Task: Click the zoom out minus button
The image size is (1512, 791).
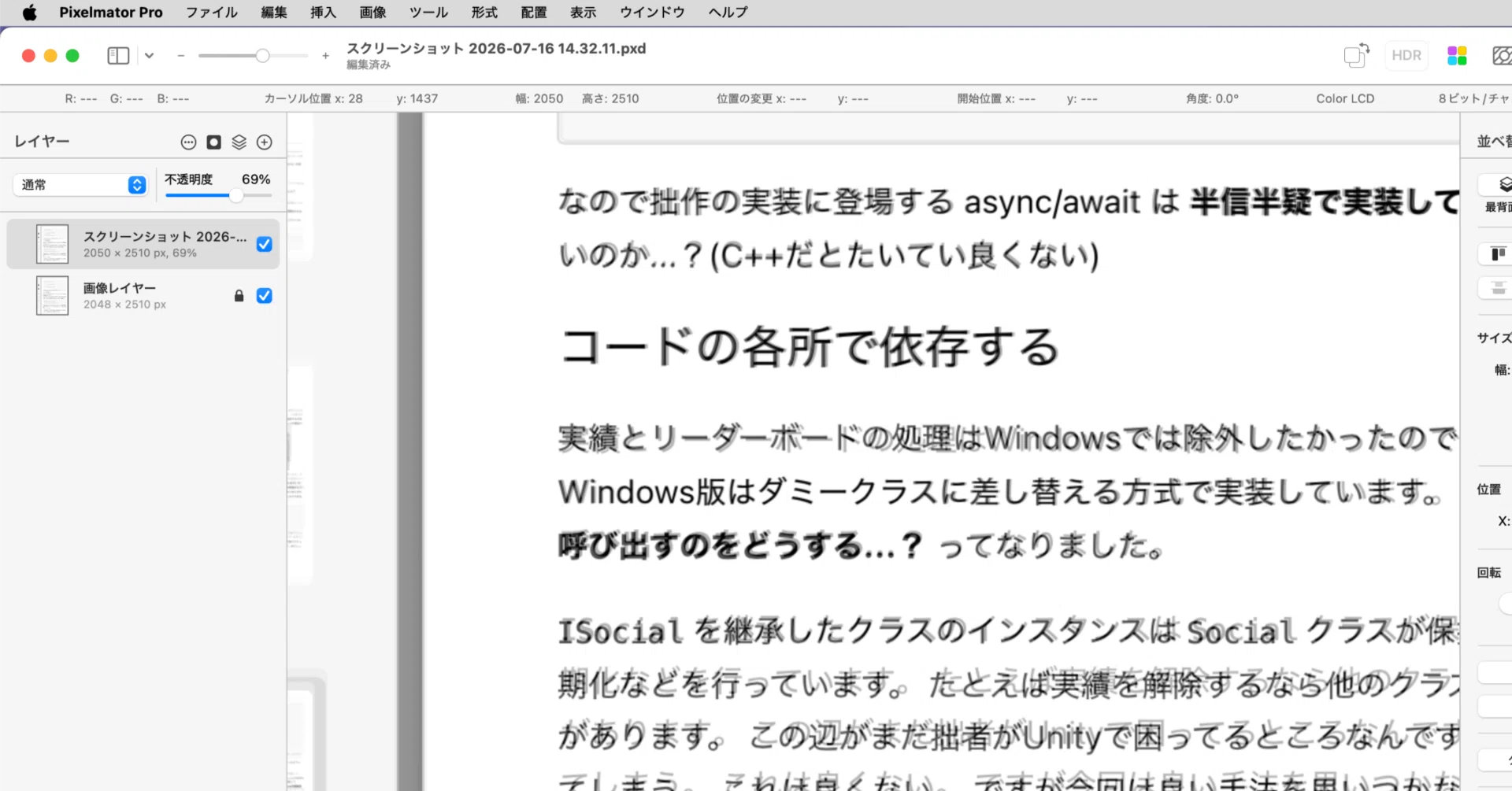Action: (x=181, y=56)
